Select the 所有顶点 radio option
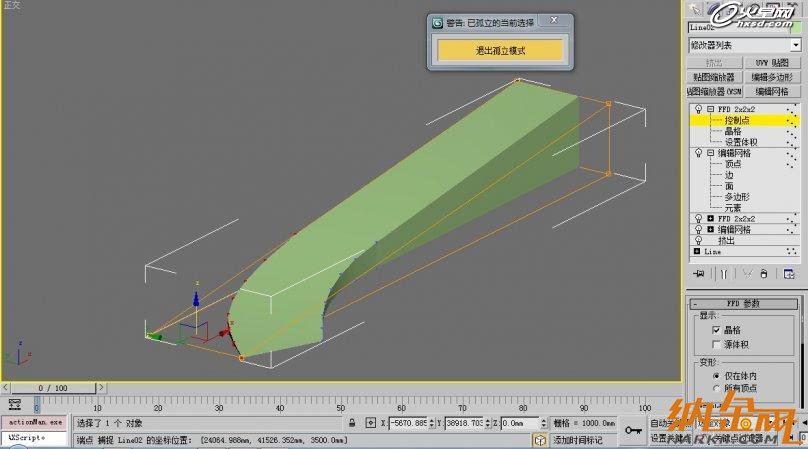 click(715, 387)
